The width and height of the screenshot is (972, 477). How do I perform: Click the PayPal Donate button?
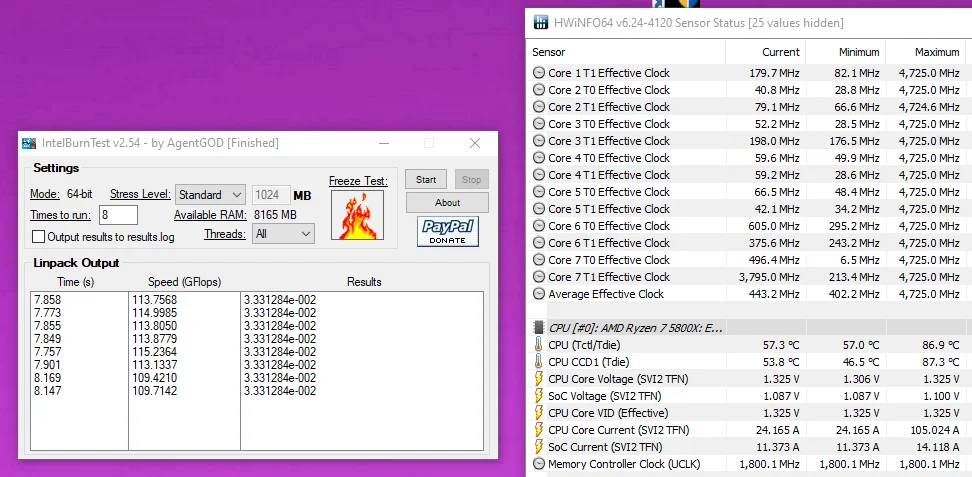point(448,231)
